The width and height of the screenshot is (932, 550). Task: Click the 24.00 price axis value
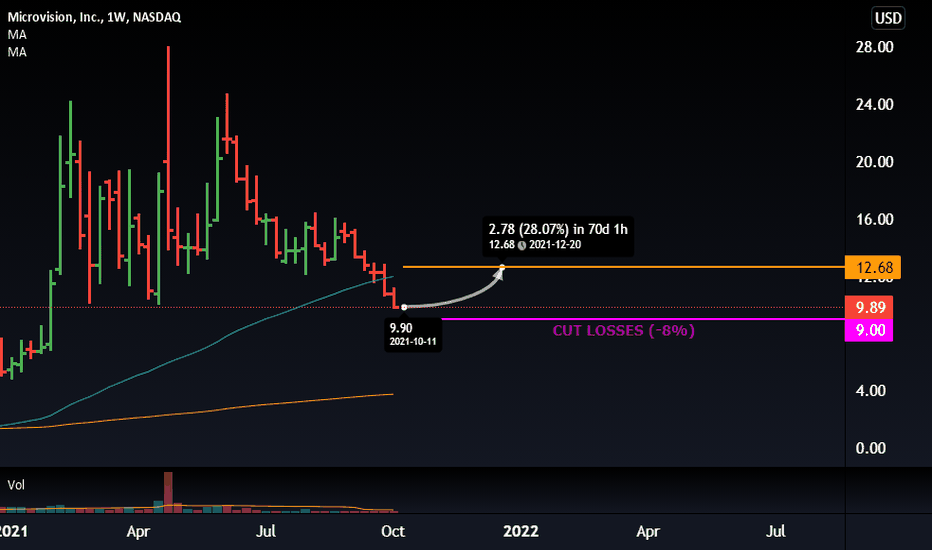click(x=874, y=105)
